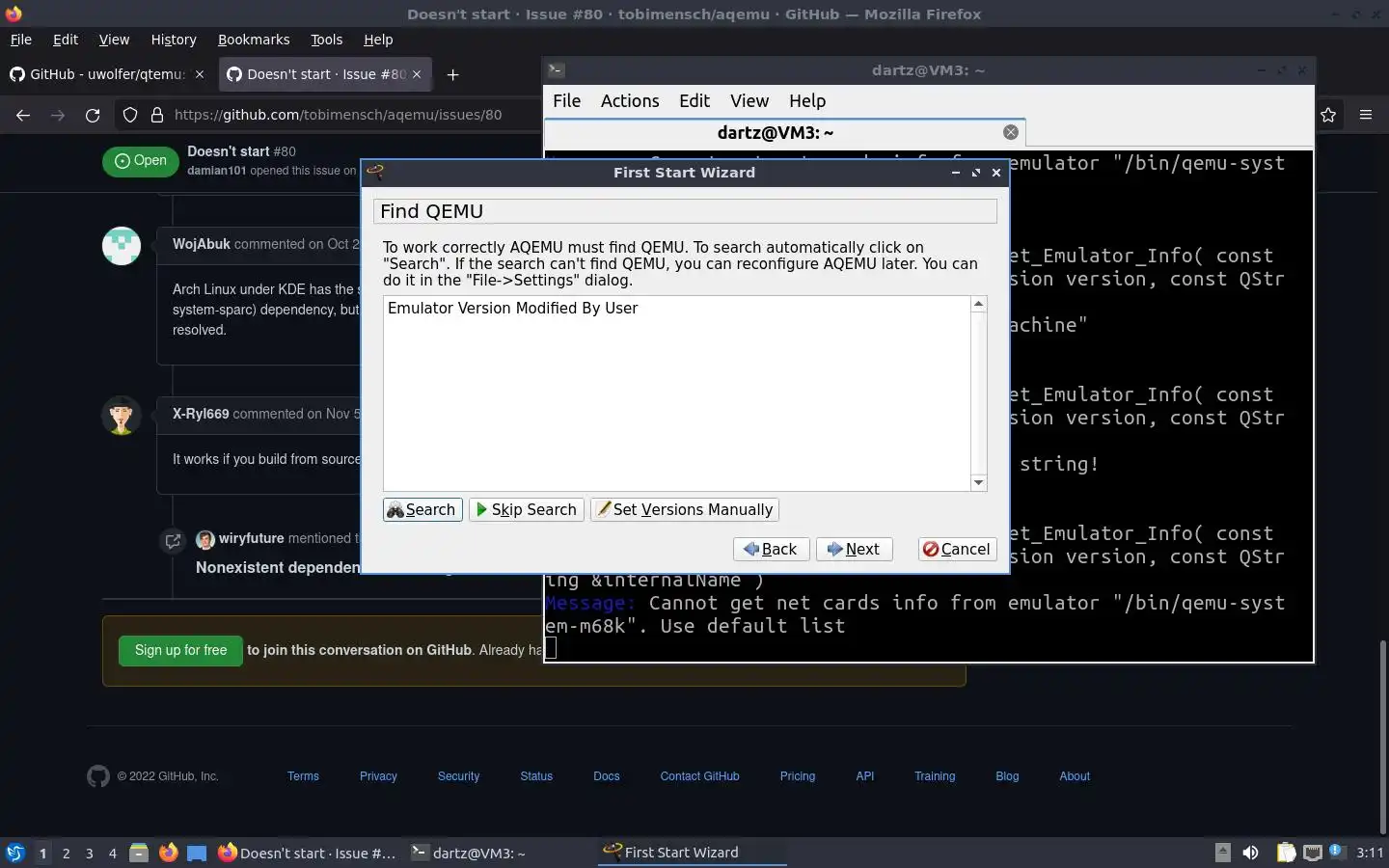Viewport: 1389px width, 868px height.
Task: Open Firefox Bookmarks menu
Action: (x=254, y=40)
